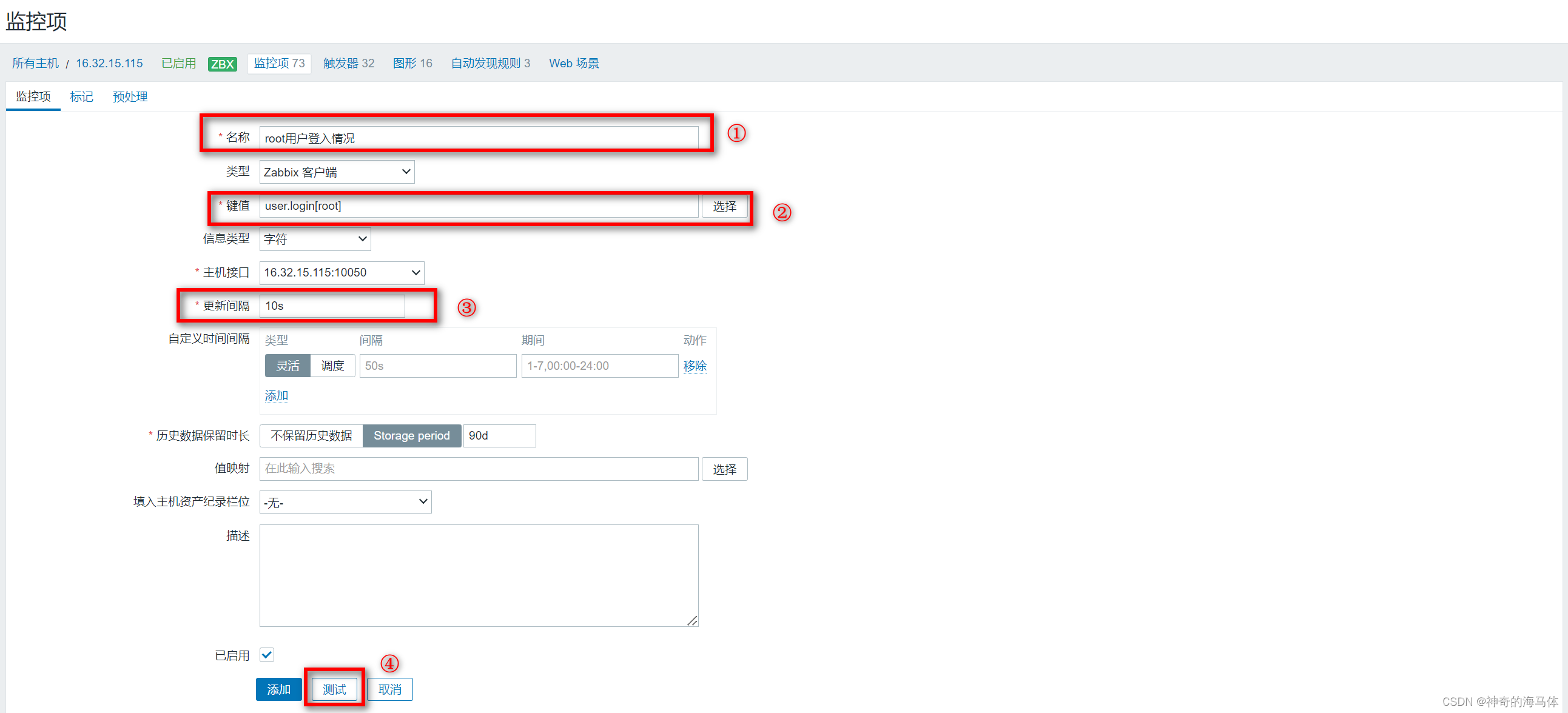Switch to the 预处理 tab
Image resolution: width=1568 pixels, height=713 pixels.
pos(130,97)
